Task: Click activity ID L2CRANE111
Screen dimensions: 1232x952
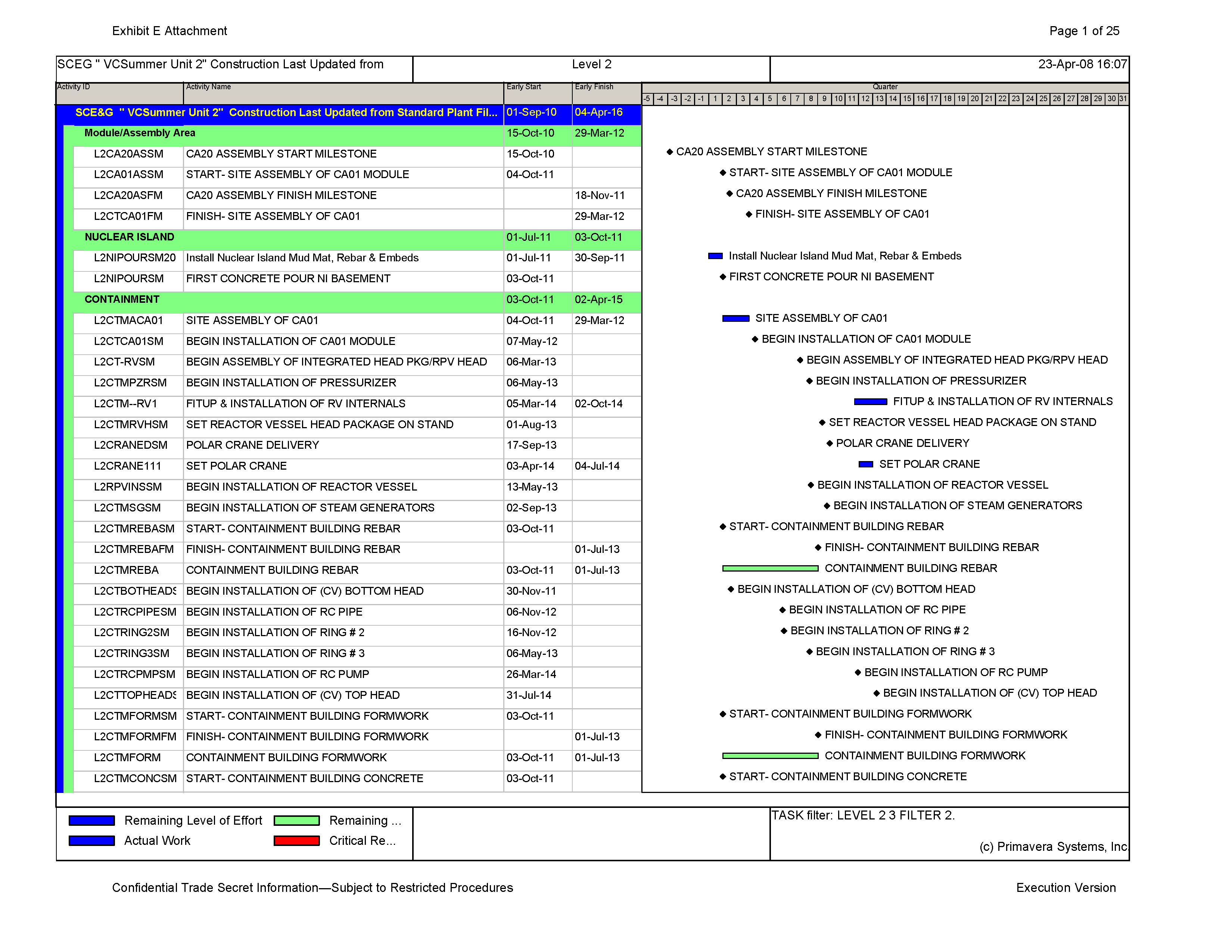Action: click(127, 466)
